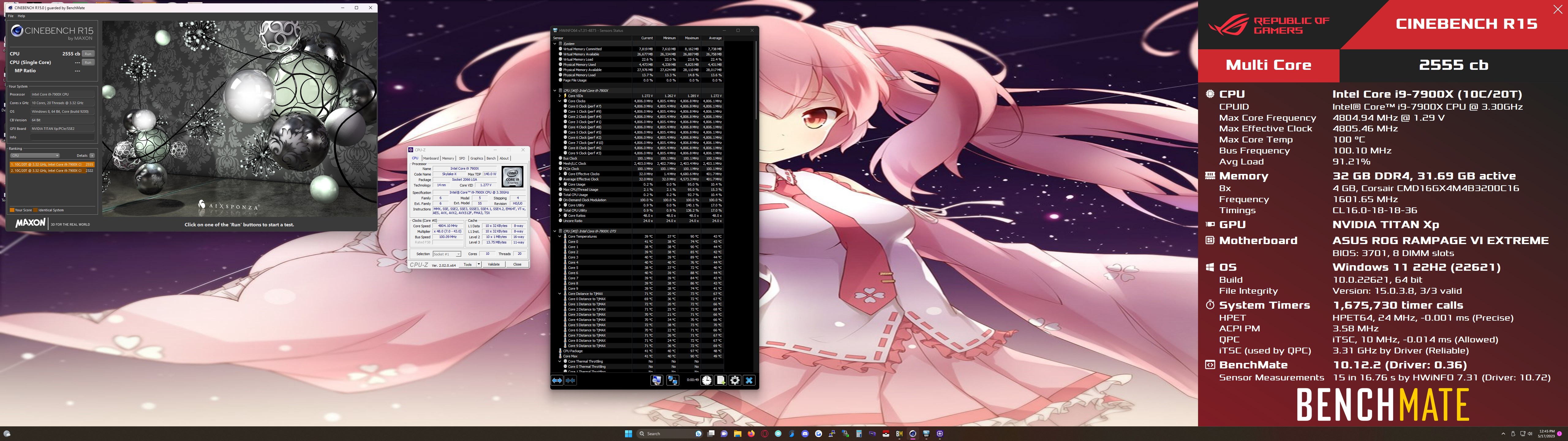Click the Cinebench Info text field
Screen dimensions: 1568x441
[x=63, y=137]
